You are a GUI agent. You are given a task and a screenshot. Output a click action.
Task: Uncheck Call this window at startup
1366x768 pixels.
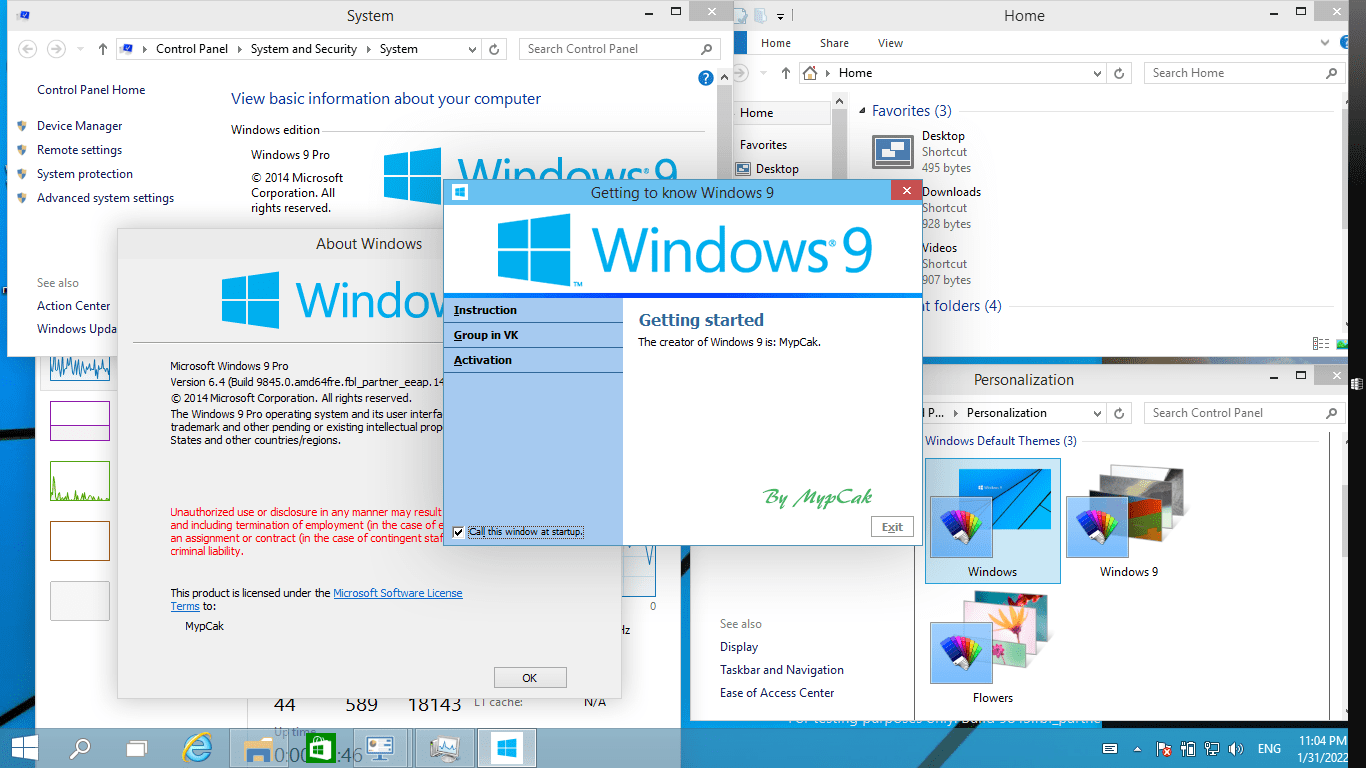click(458, 532)
